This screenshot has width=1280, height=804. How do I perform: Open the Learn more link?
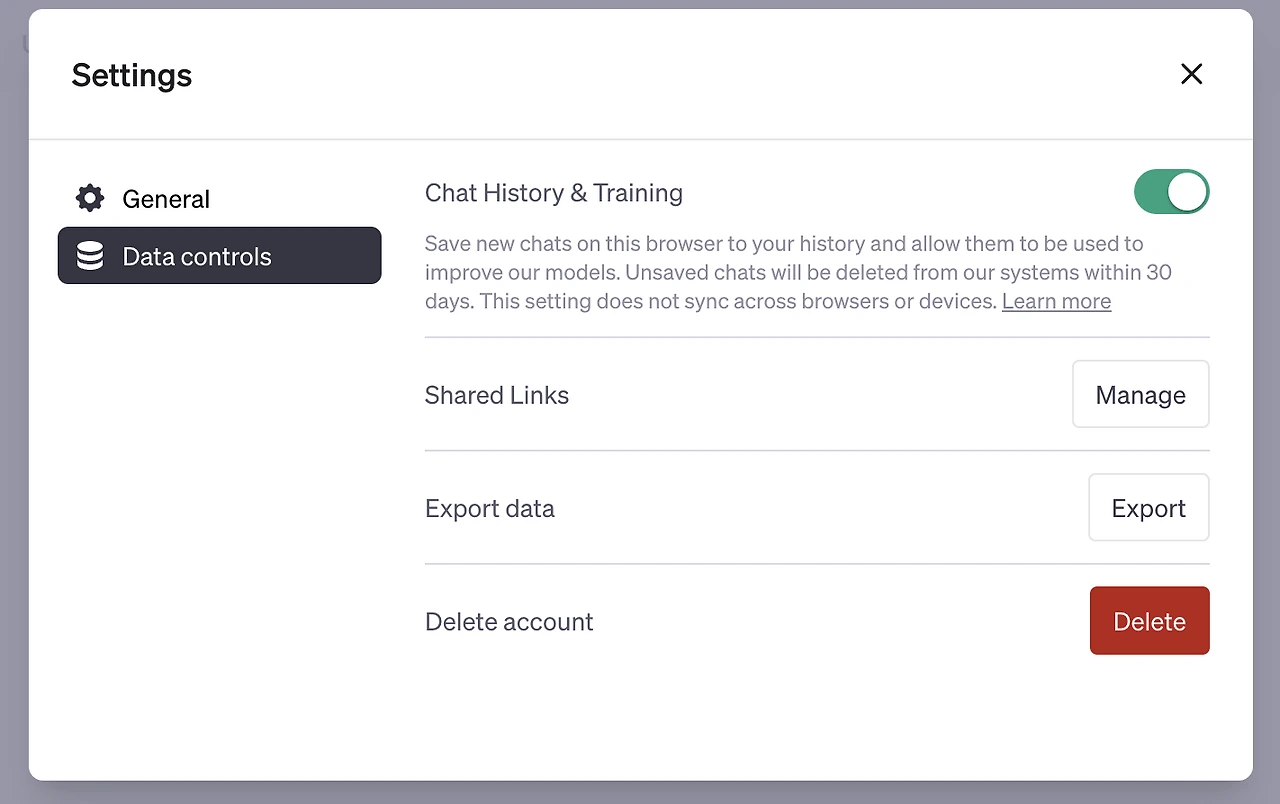point(1056,301)
